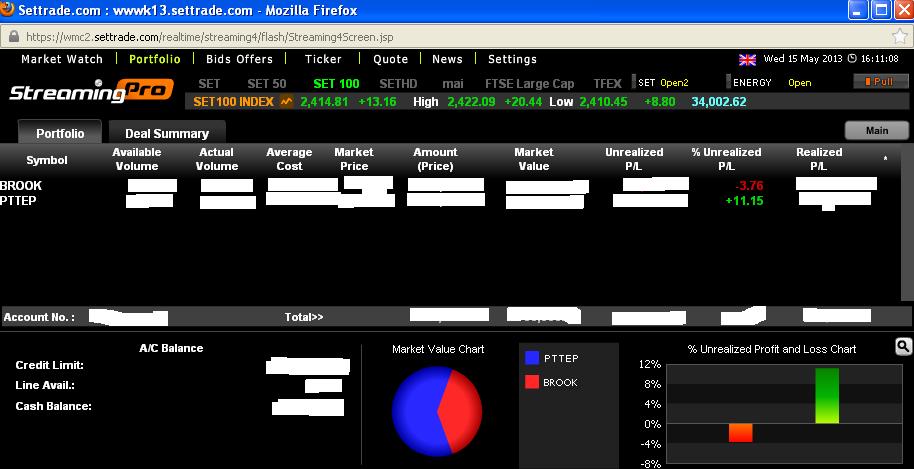Click the Market Value column header
The image size is (914, 469).
coord(533,159)
